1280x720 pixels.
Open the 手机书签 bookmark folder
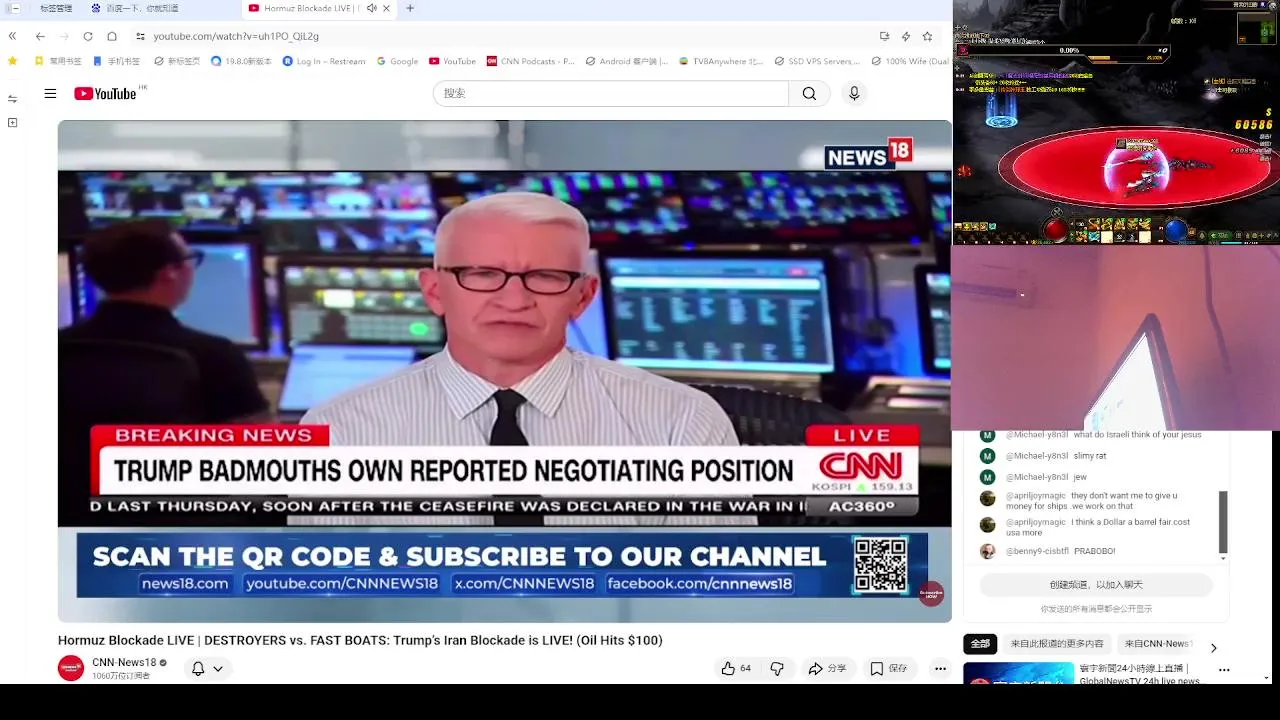point(117,61)
